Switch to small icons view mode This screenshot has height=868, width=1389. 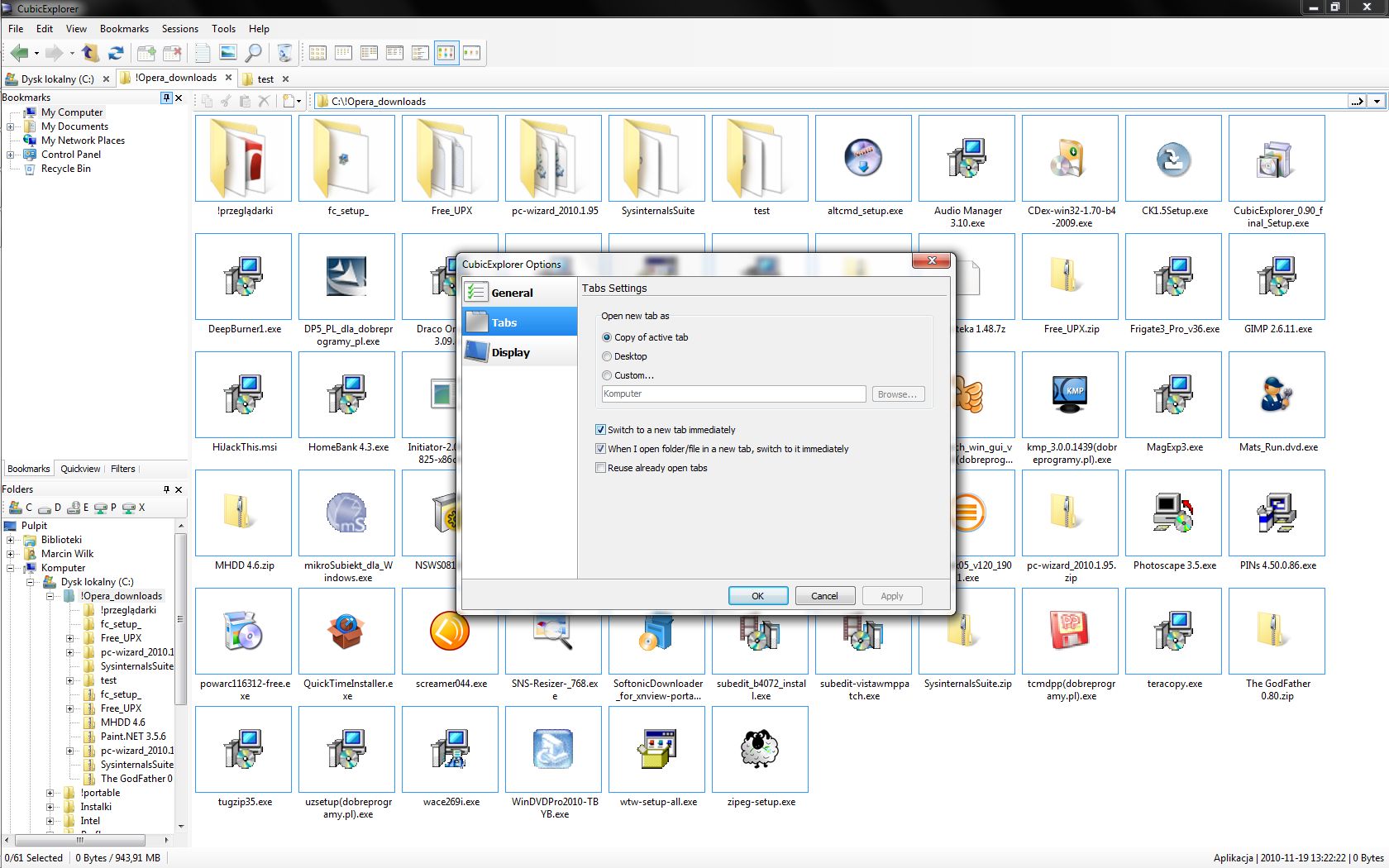[x=344, y=53]
